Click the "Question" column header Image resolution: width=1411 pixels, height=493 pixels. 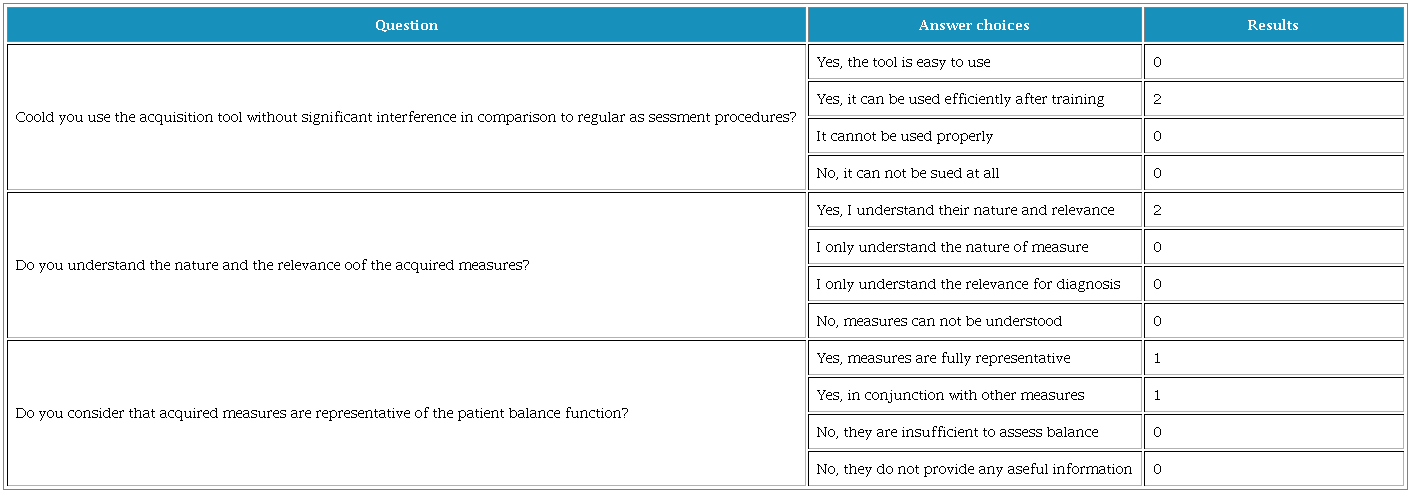406,25
